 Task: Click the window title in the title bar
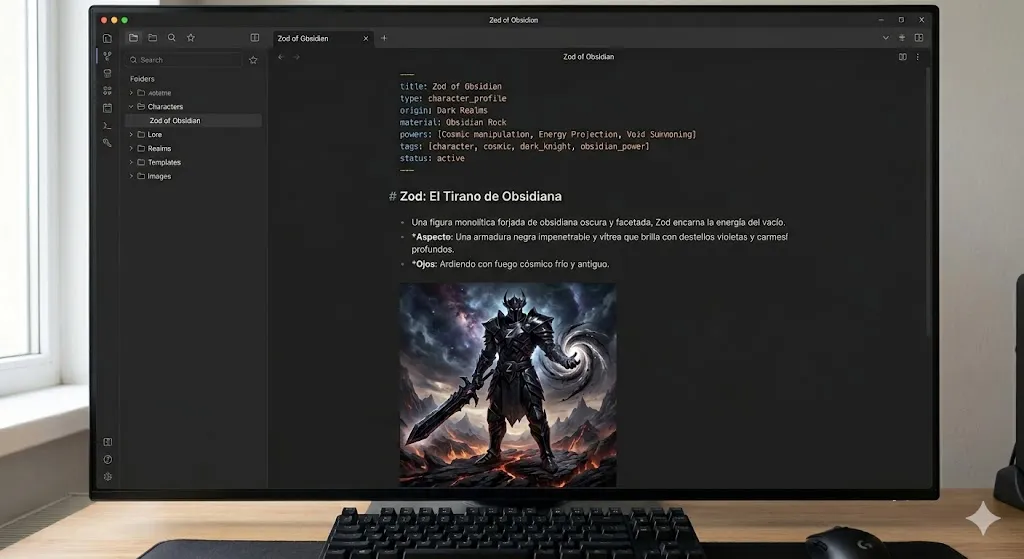[513, 20]
